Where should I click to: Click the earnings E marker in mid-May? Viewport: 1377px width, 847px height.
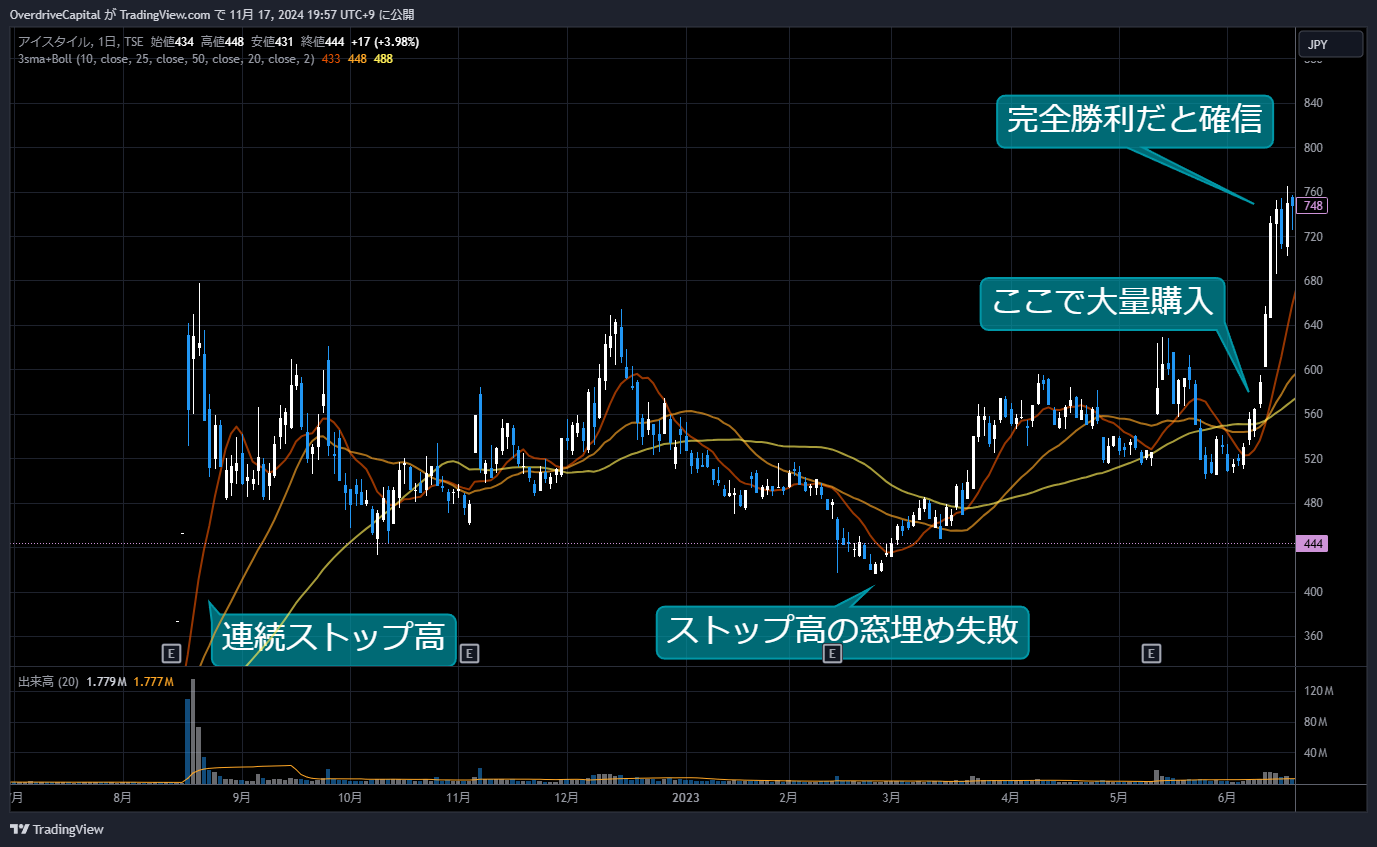tap(1152, 654)
